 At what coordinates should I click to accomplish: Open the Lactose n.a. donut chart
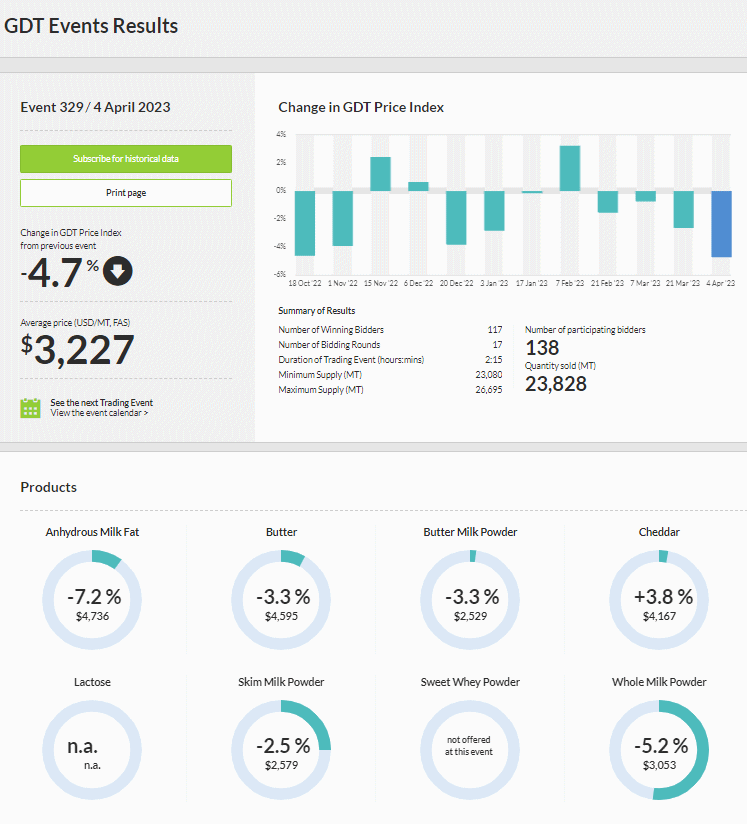point(92,750)
